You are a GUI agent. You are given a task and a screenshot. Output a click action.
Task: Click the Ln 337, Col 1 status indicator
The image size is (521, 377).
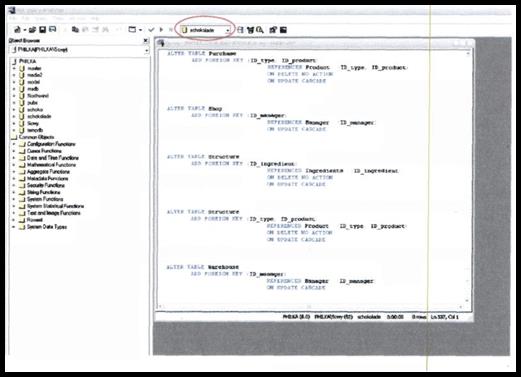[445, 317]
